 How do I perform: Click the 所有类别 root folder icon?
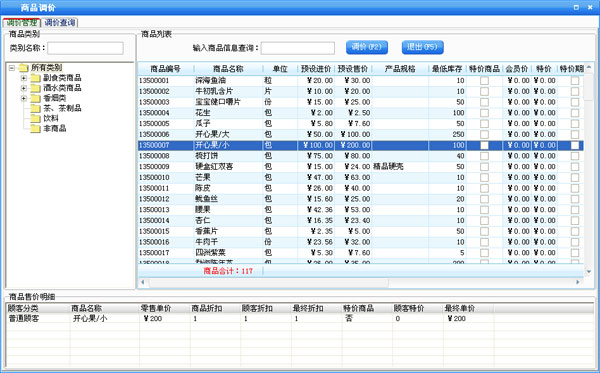pyautogui.click(x=24, y=68)
